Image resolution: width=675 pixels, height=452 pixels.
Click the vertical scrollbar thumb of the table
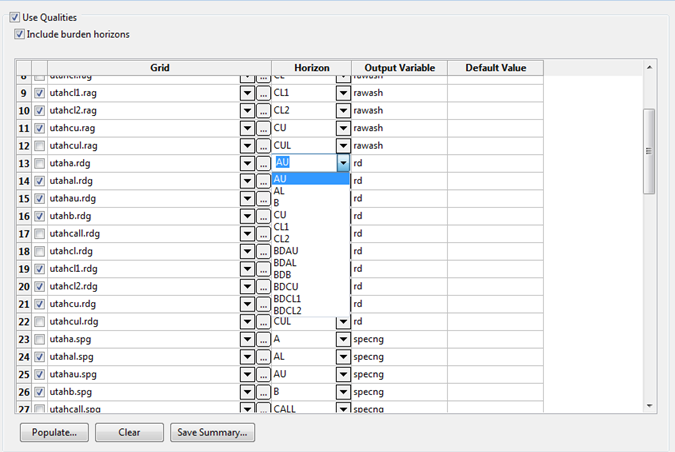pyautogui.click(x=648, y=151)
